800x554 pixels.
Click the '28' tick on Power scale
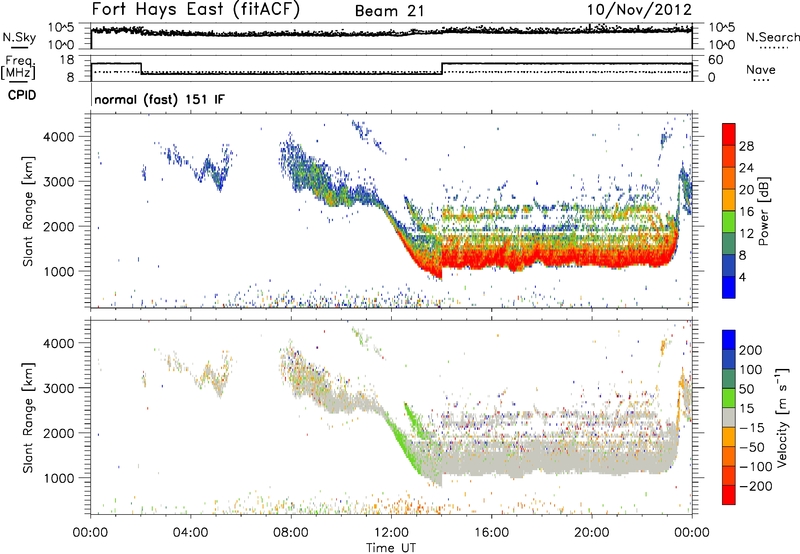[746, 146]
